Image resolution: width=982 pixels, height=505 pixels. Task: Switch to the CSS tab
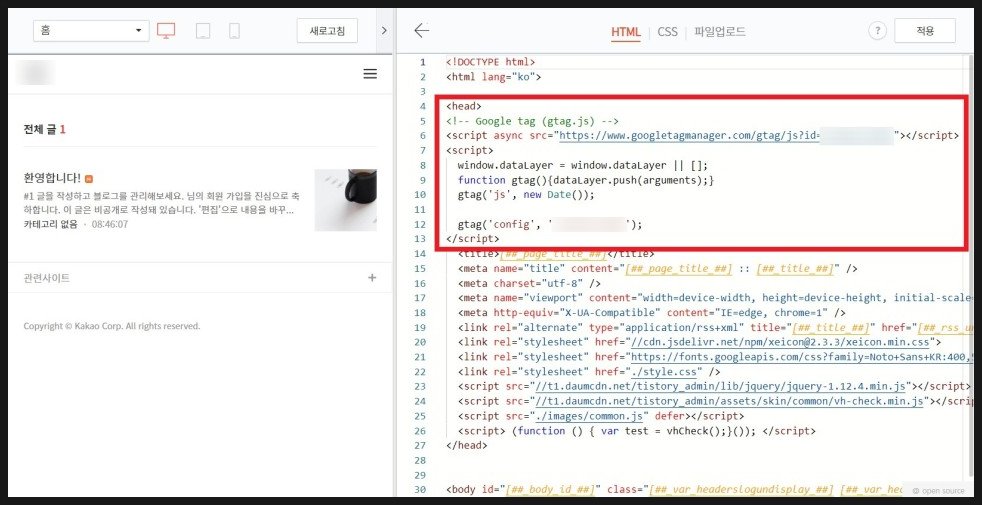[667, 32]
